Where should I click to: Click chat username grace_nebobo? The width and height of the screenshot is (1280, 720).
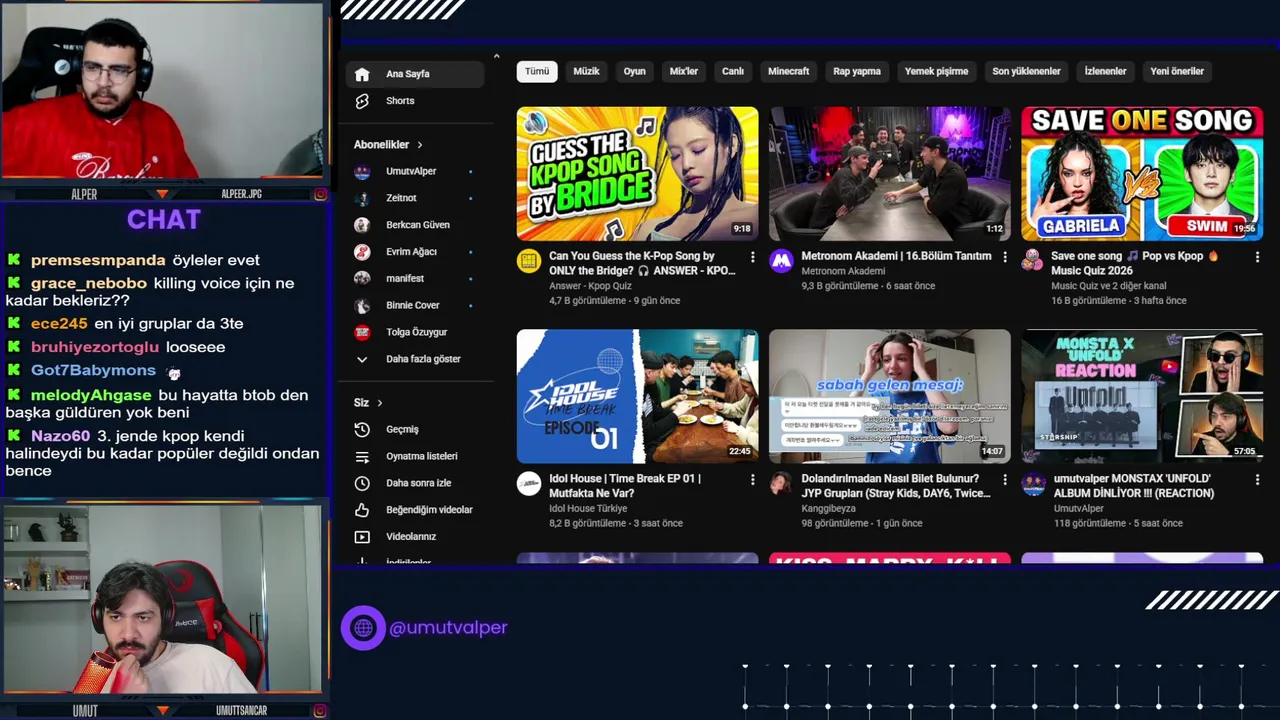coord(89,283)
